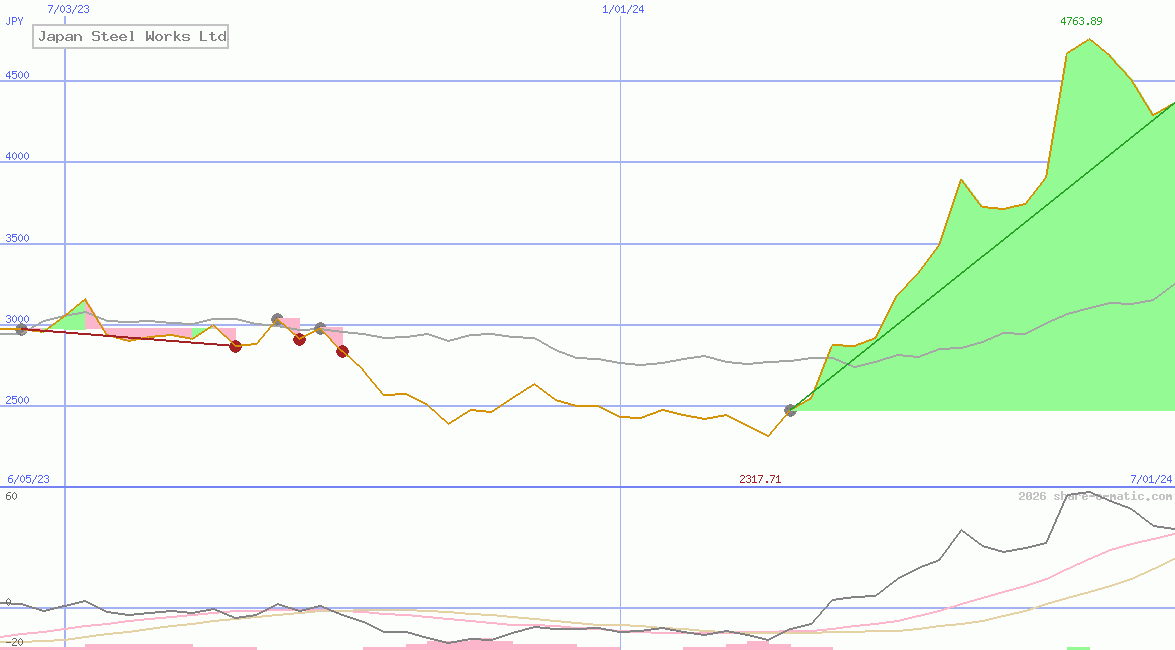
Task: Click the 4000 price axis label
Action: point(17,156)
